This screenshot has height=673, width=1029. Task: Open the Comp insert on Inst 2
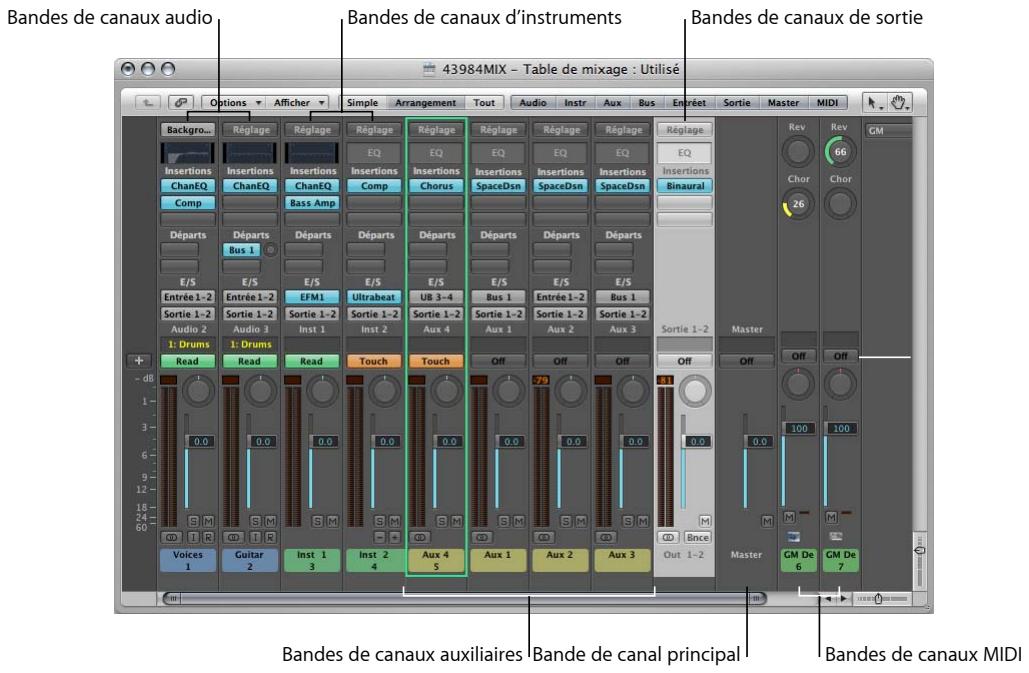coord(373,186)
